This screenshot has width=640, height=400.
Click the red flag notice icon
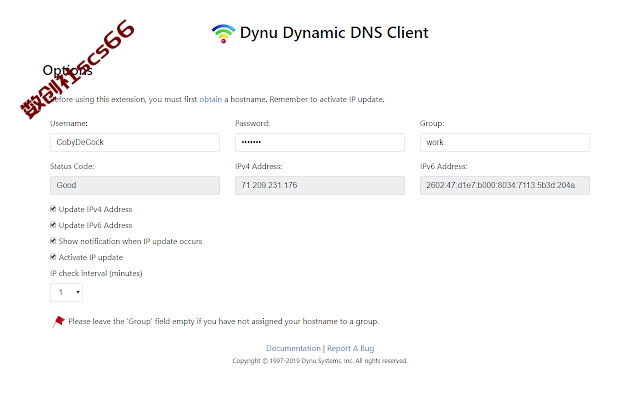pos(58,322)
